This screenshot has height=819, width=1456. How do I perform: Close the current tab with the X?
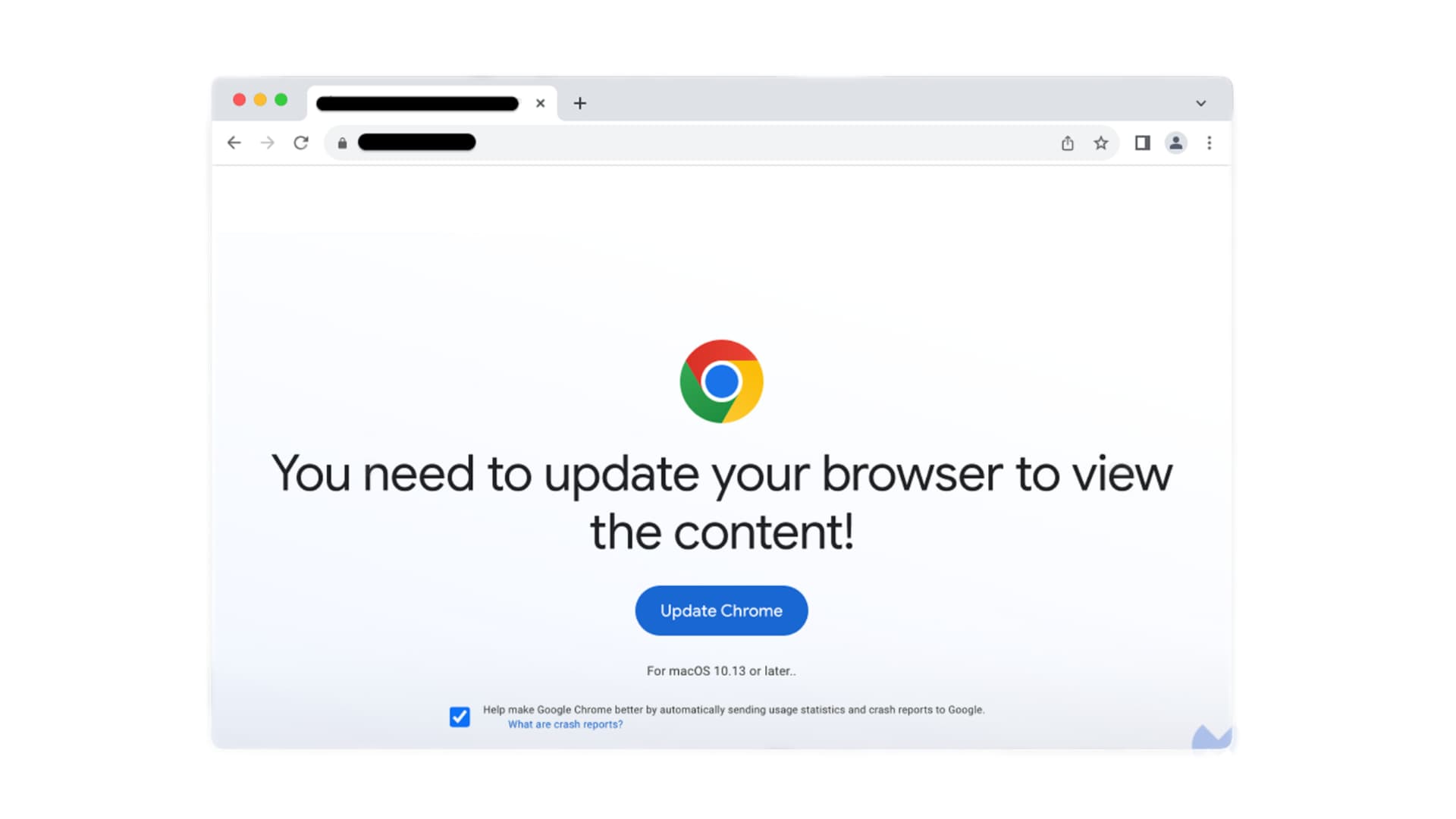[x=540, y=103]
